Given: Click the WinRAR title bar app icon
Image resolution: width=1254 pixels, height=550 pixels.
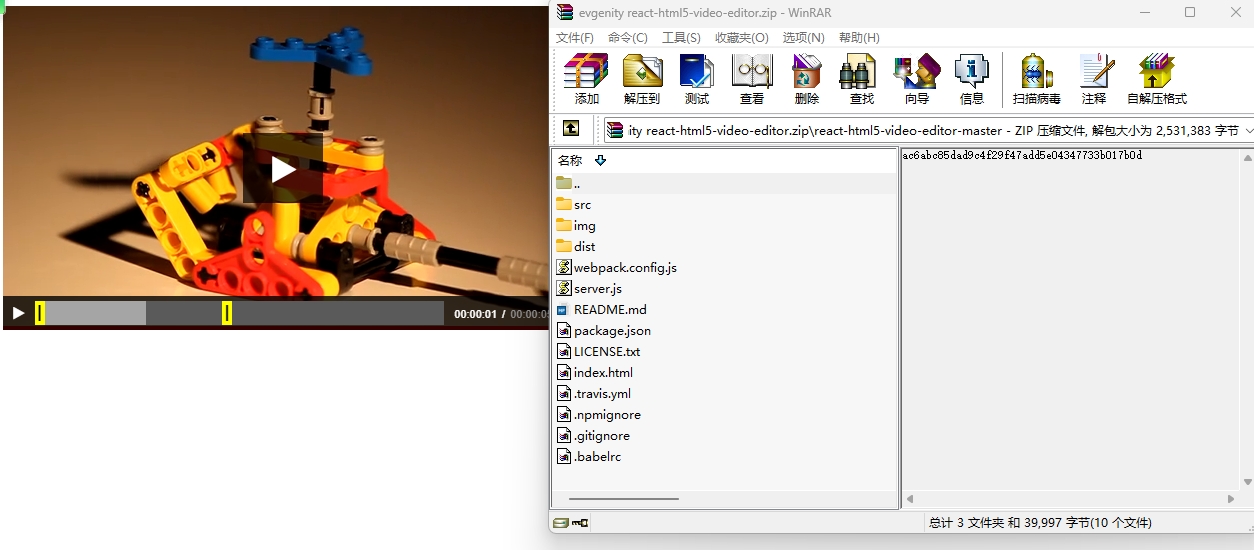Looking at the screenshot, I should 565,12.
